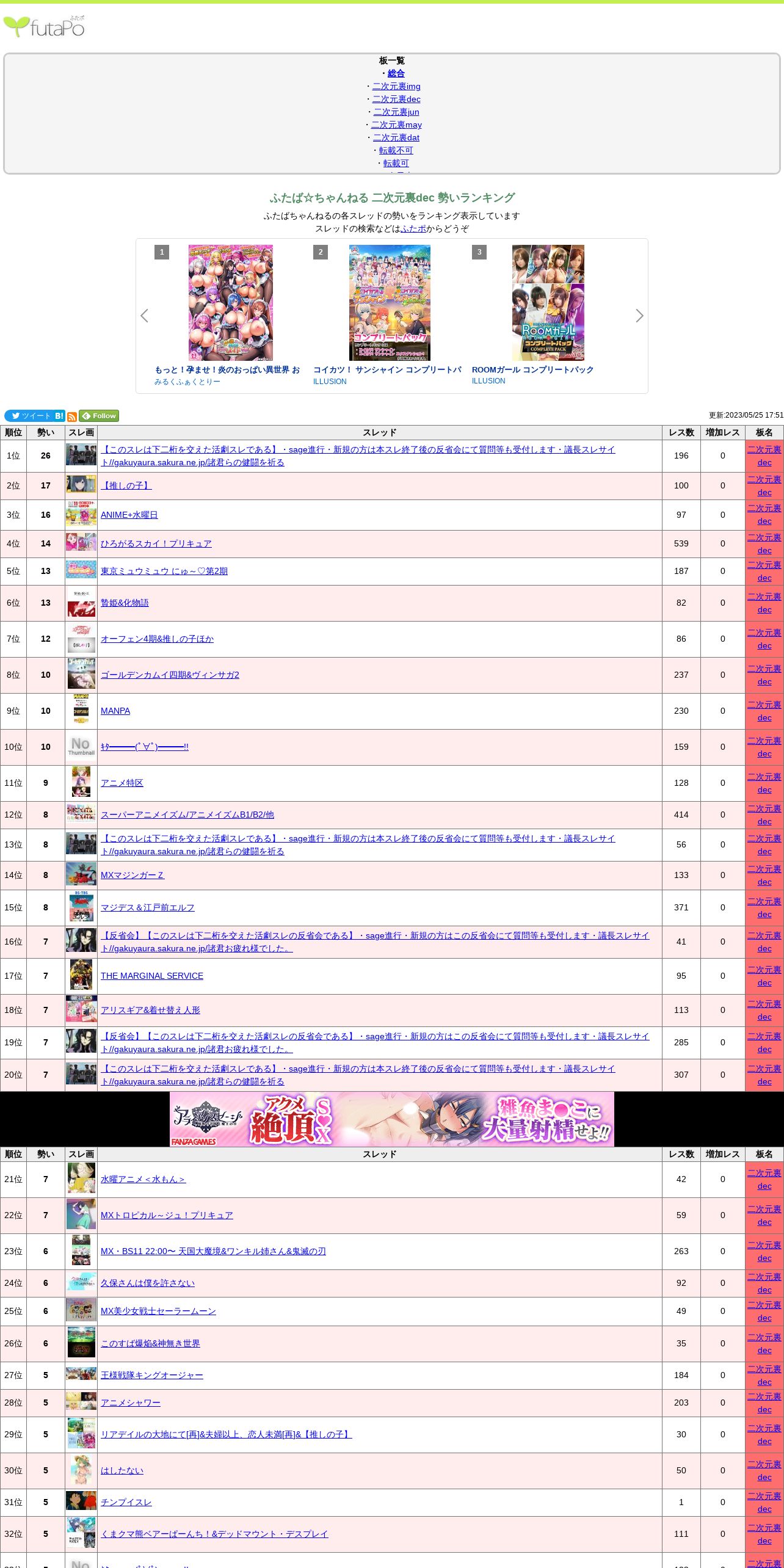
Task: Open THE MARGINAL SERVICE thread link
Action: pyautogui.click(x=152, y=976)
